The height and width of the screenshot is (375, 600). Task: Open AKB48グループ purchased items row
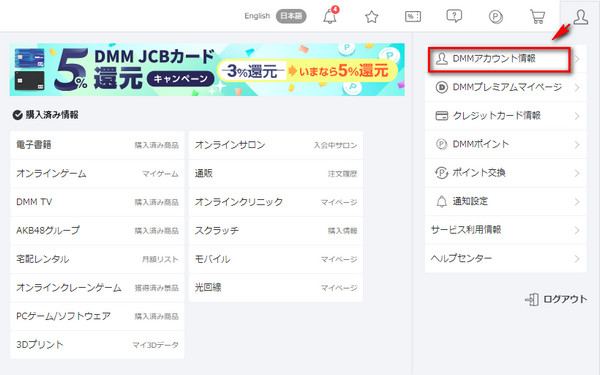[x=97, y=231]
